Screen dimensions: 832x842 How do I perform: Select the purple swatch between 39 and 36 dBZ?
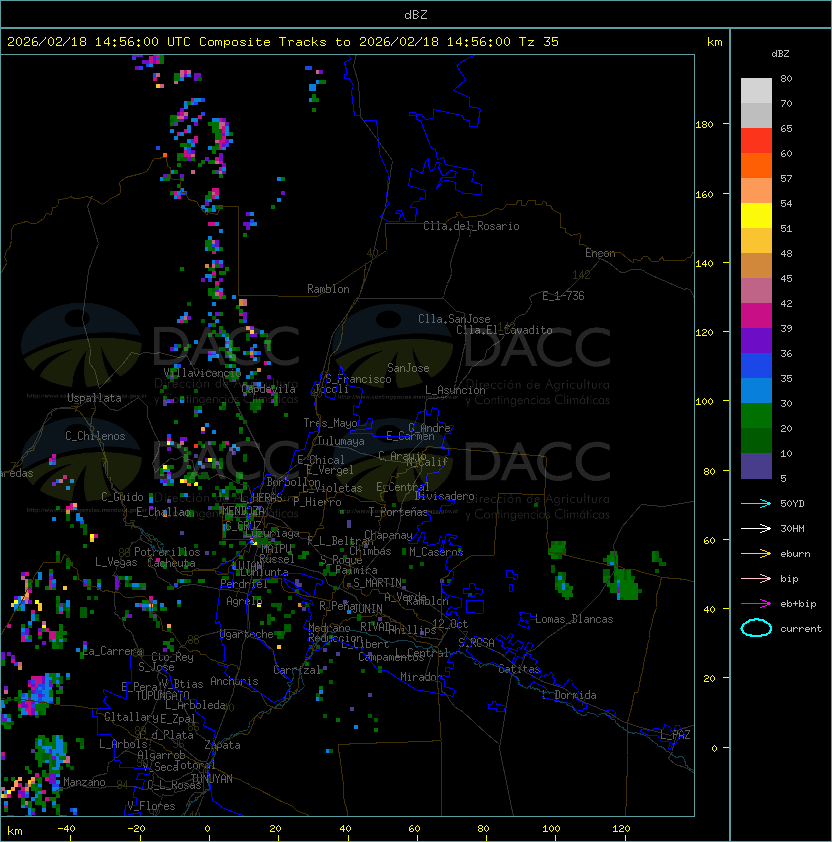point(756,340)
